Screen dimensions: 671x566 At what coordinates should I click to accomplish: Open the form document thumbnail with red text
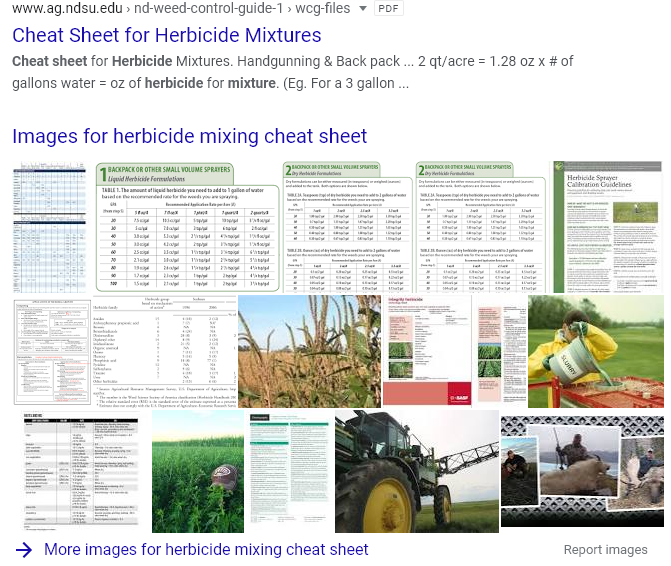tap(52, 351)
